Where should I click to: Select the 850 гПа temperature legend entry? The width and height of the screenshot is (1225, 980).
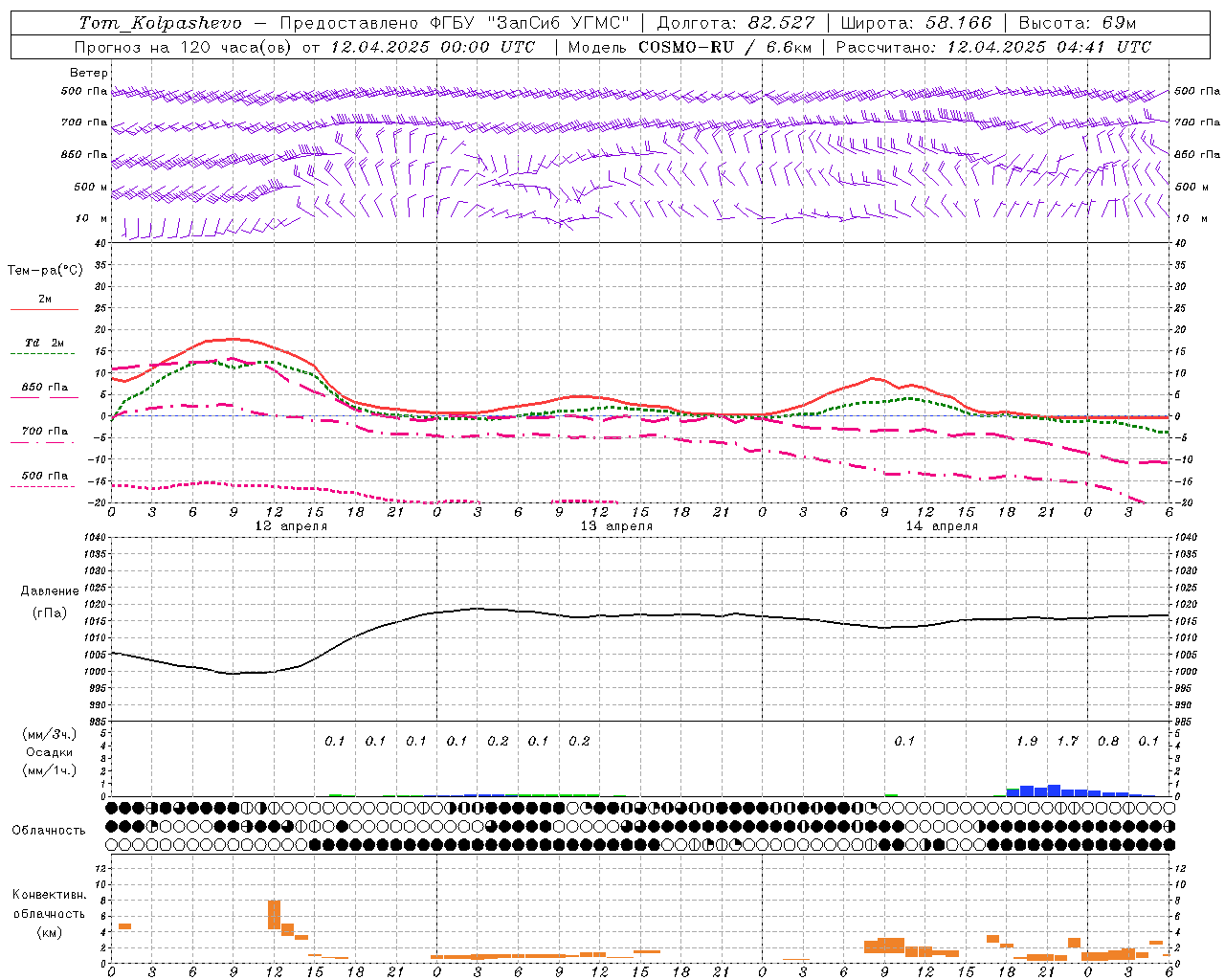[44, 388]
